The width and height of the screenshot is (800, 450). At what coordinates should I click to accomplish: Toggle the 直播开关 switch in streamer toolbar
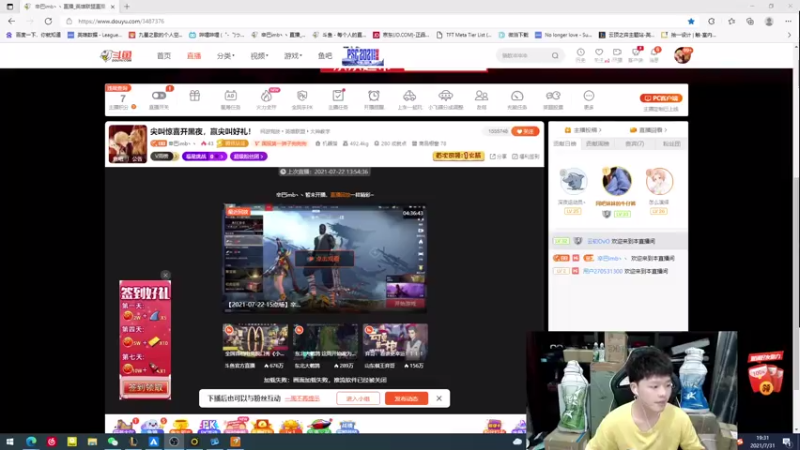159,95
